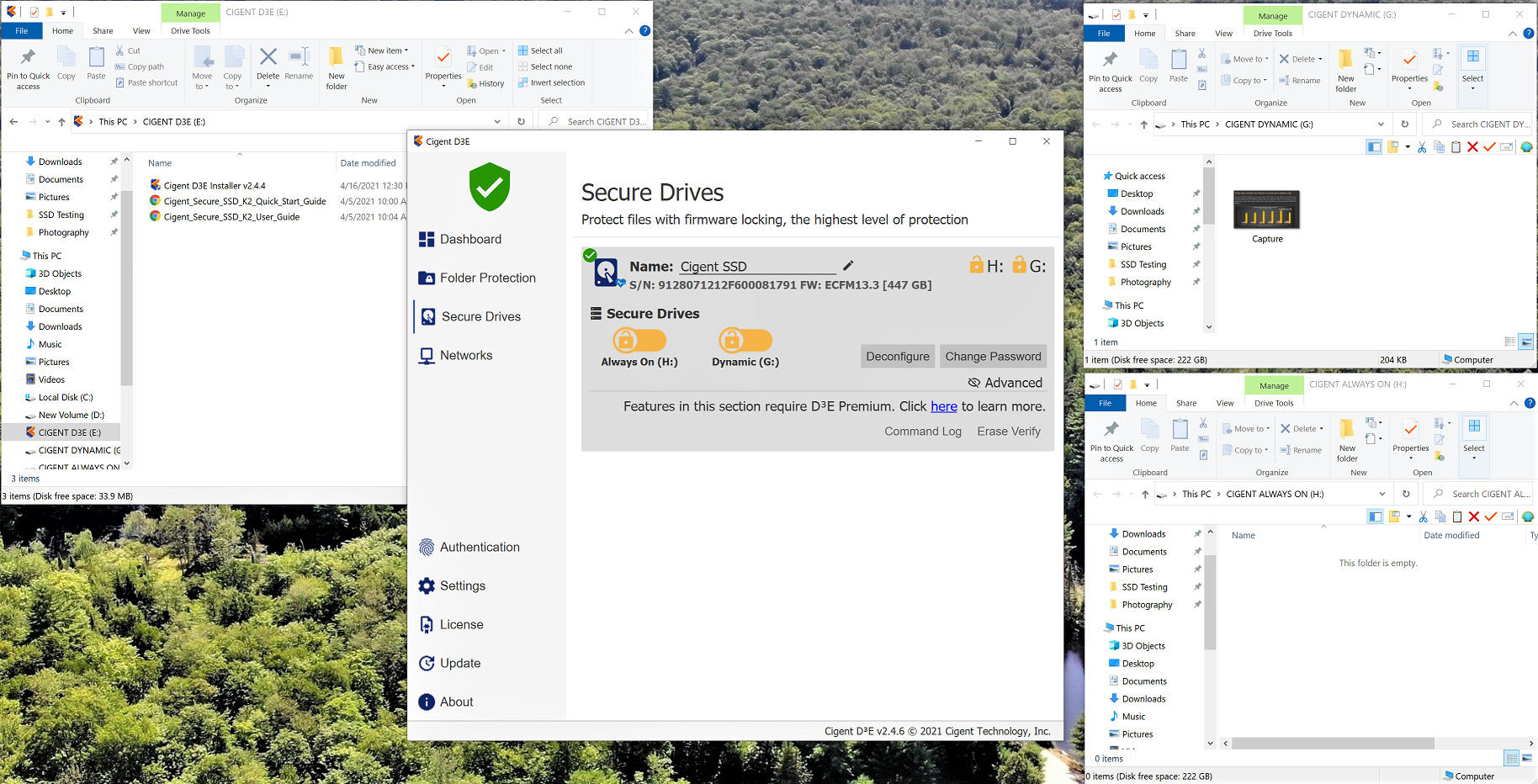Open the License page
The image size is (1538, 784).
(x=460, y=625)
